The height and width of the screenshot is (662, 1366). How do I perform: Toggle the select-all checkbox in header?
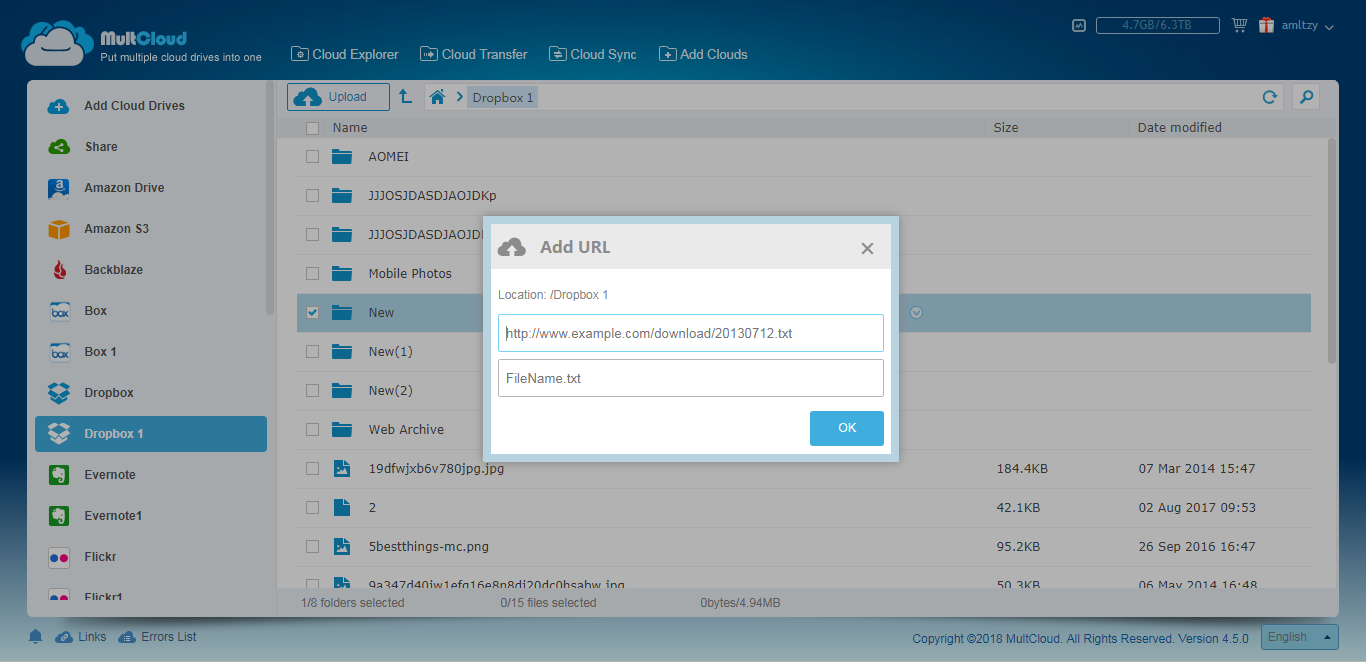pos(313,128)
